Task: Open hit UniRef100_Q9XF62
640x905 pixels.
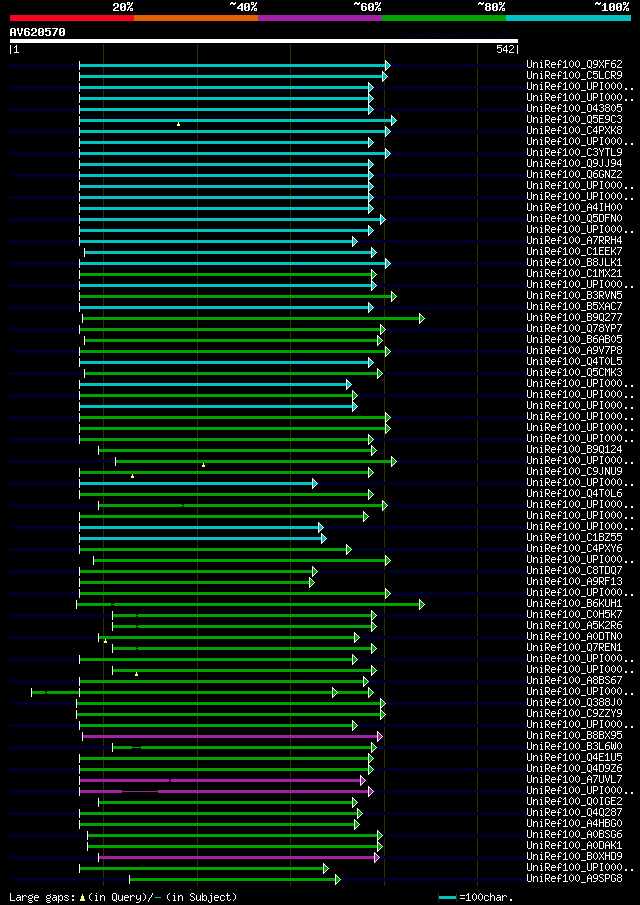Action: 574,65
